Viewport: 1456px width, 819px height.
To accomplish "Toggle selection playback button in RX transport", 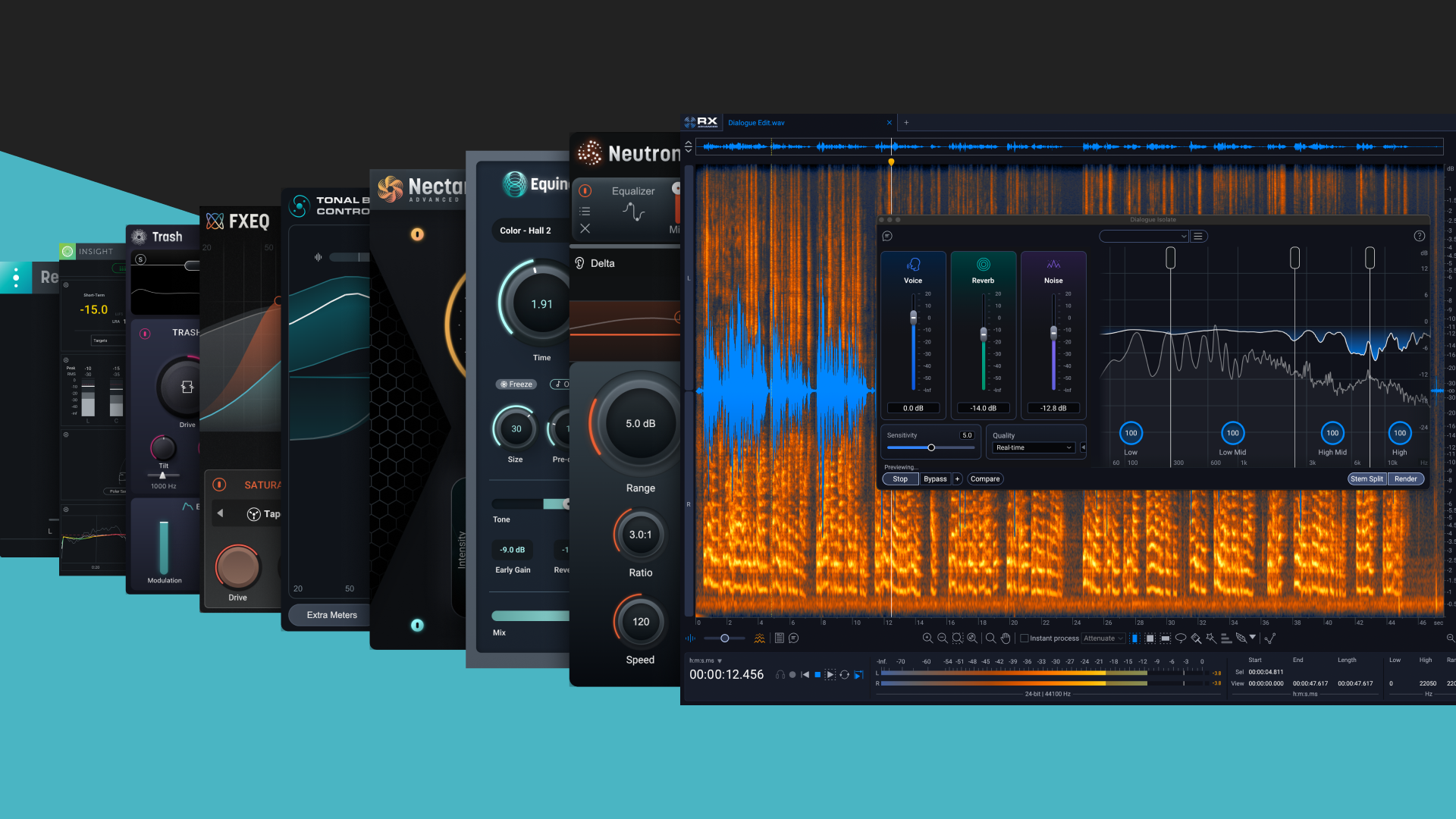I will [x=830, y=674].
